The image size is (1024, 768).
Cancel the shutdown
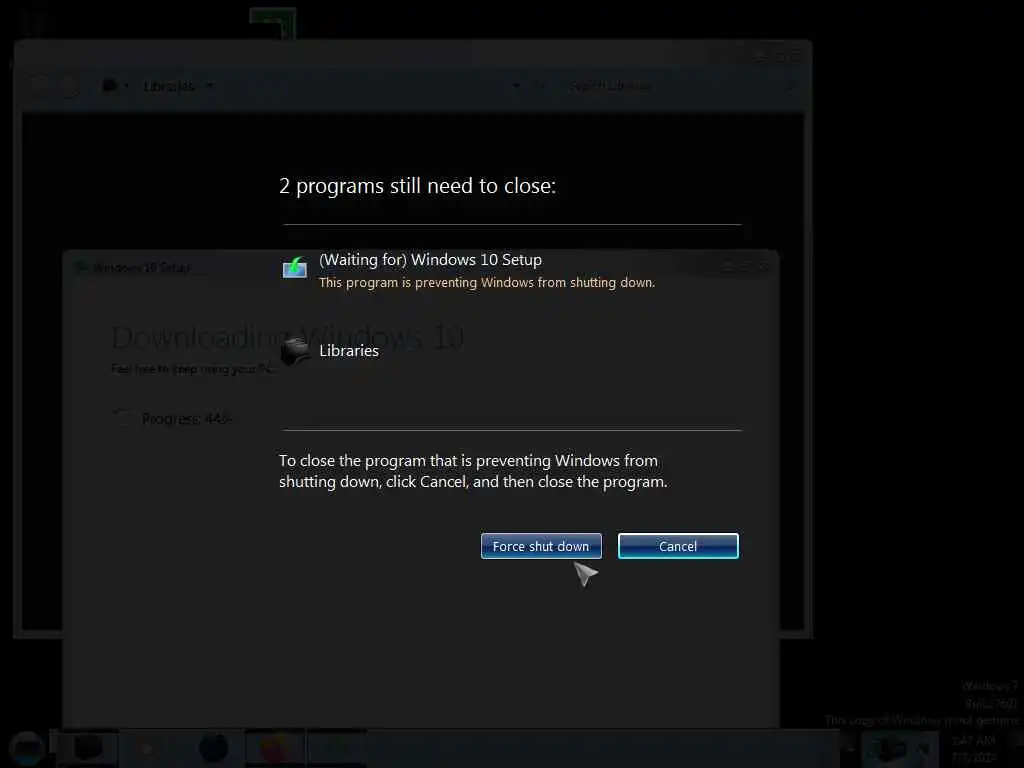pos(678,546)
